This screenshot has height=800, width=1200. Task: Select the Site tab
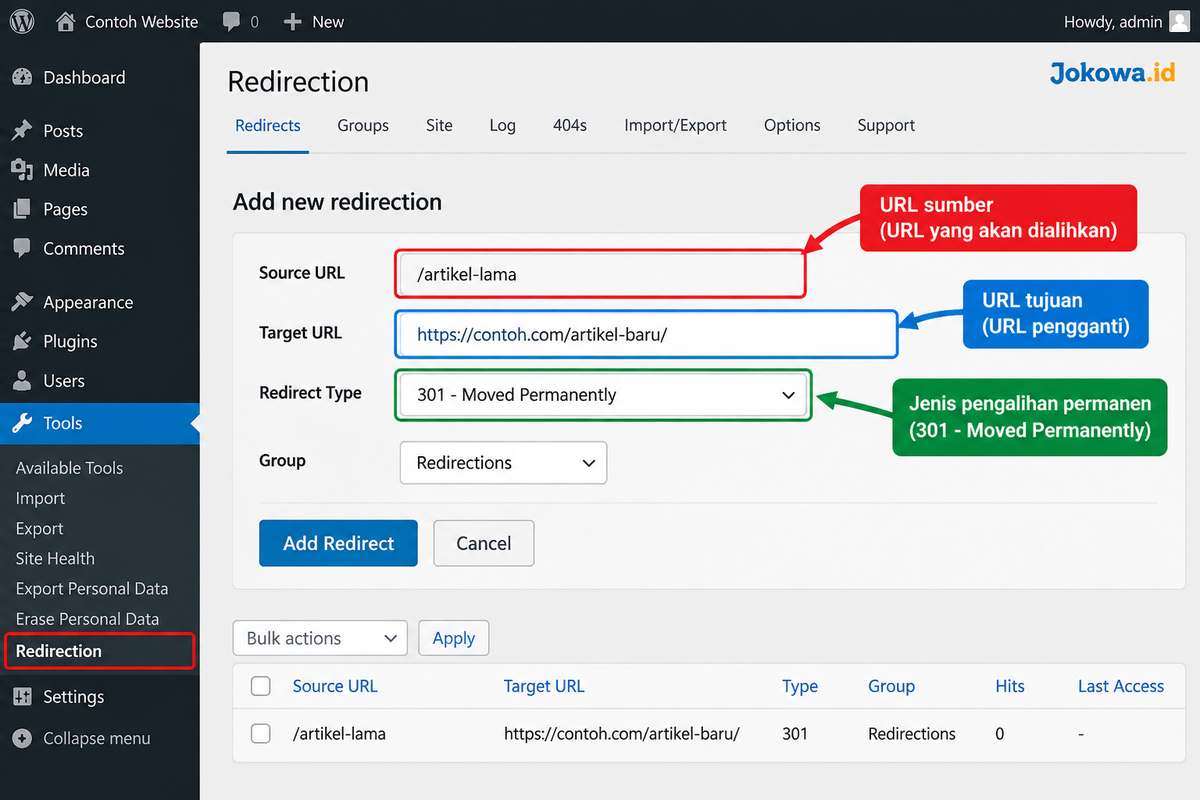click(x=439, y=125)
